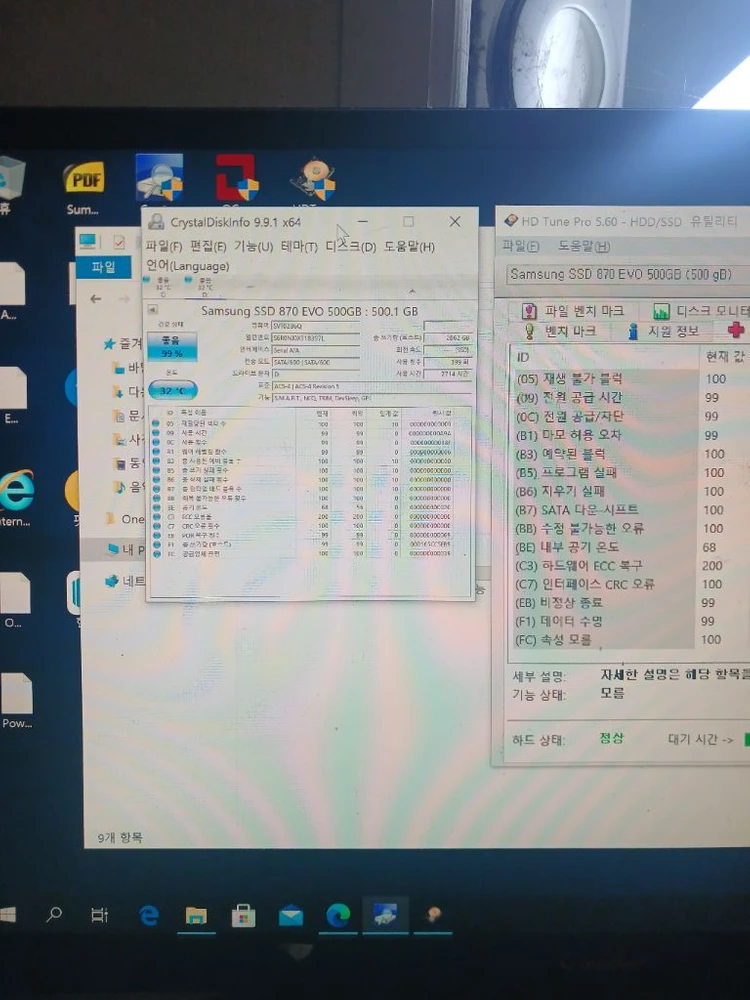Open the Pow... document on the desktop
The height and width of the screenshot is (1000, 750).
tap(16, 700)
